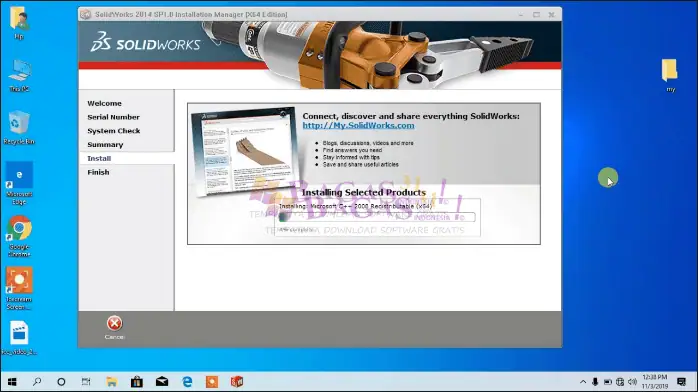Open the Summary step

point(105,145)
